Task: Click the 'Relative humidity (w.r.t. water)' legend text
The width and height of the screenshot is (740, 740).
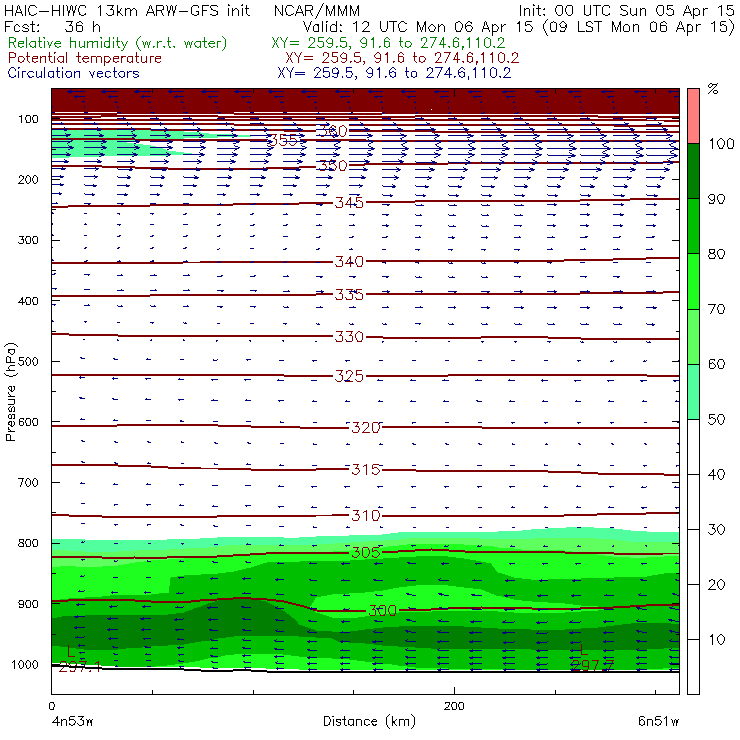Action: pyautogui.click(x=118, y=43)
